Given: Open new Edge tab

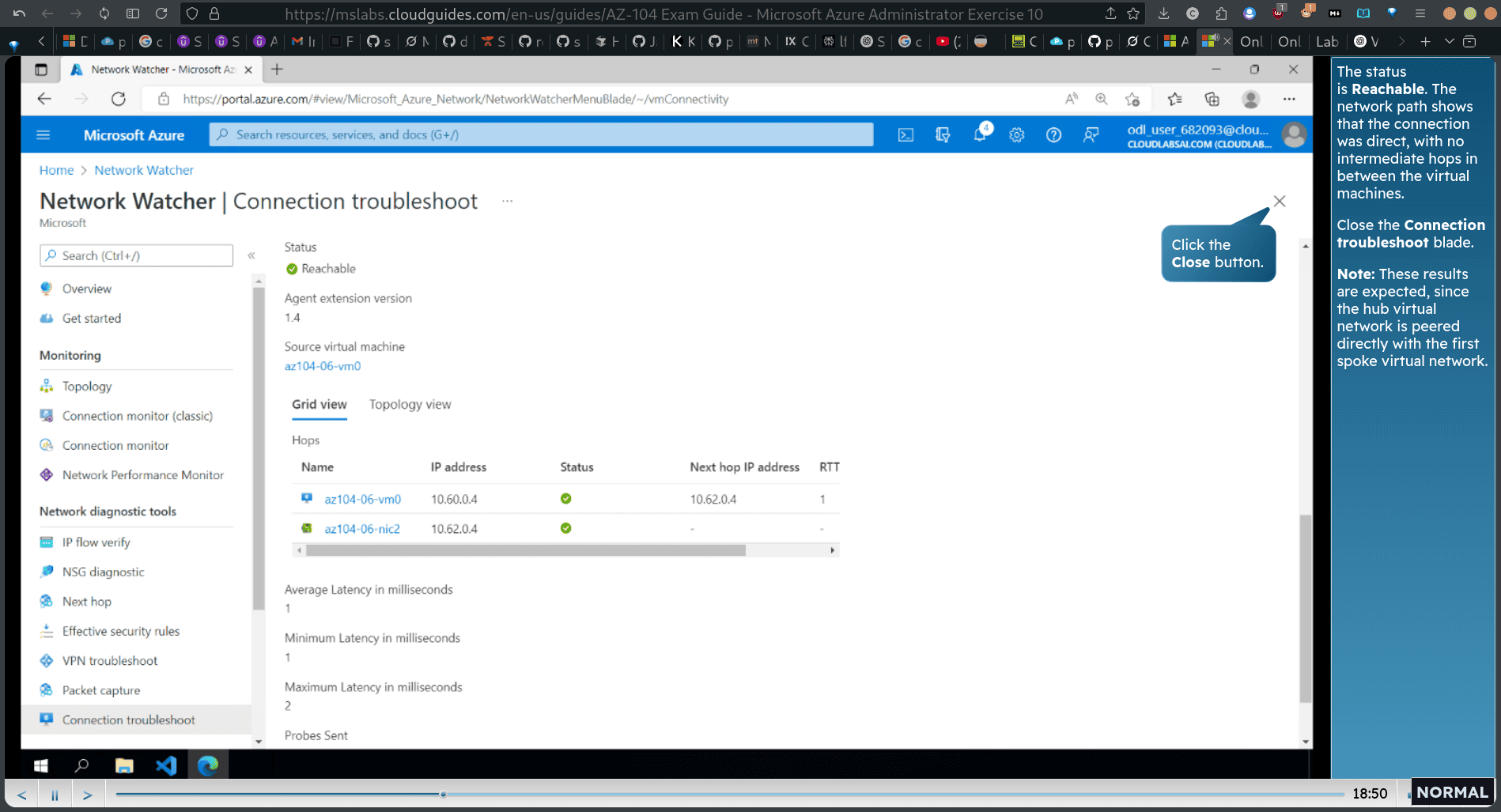Looking at the screenshot, I should (277, 70).
